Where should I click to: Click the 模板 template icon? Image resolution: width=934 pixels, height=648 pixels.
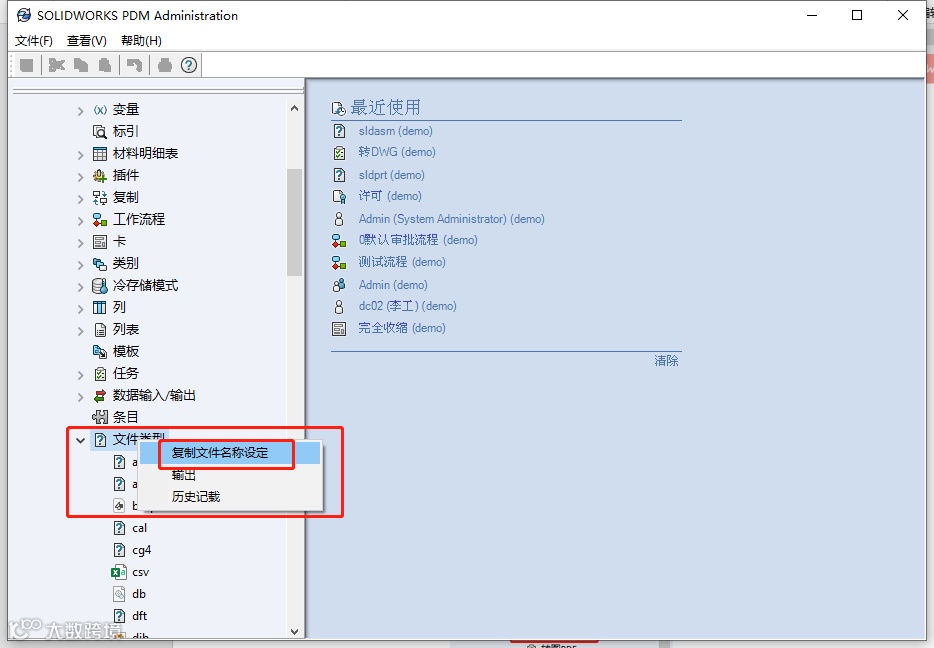point(100,351)
